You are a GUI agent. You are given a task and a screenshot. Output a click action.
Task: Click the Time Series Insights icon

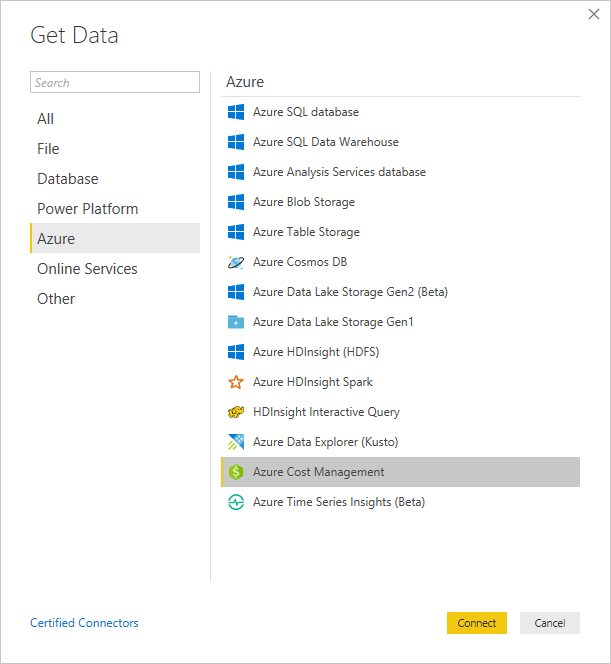click(236, 502)
